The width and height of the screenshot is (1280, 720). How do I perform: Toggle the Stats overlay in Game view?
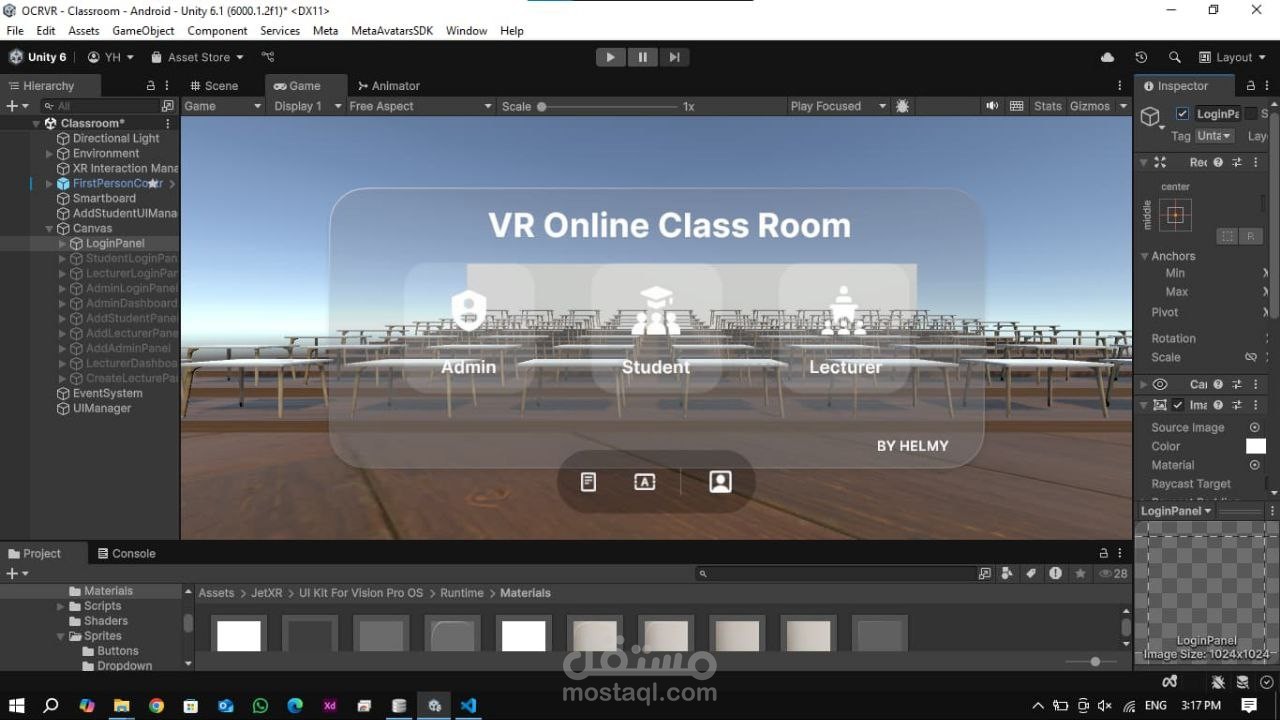point(1047,106)
